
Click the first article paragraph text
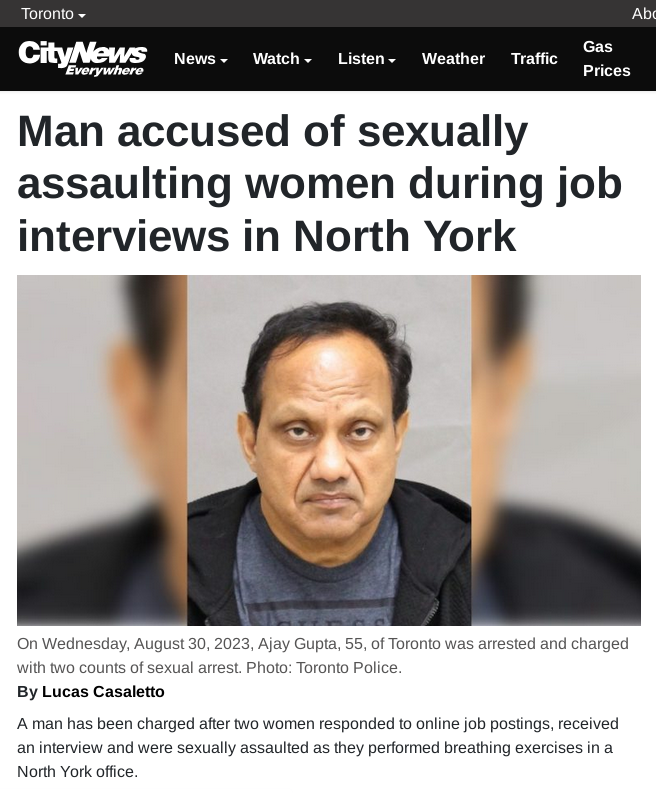tap(318, 747)
